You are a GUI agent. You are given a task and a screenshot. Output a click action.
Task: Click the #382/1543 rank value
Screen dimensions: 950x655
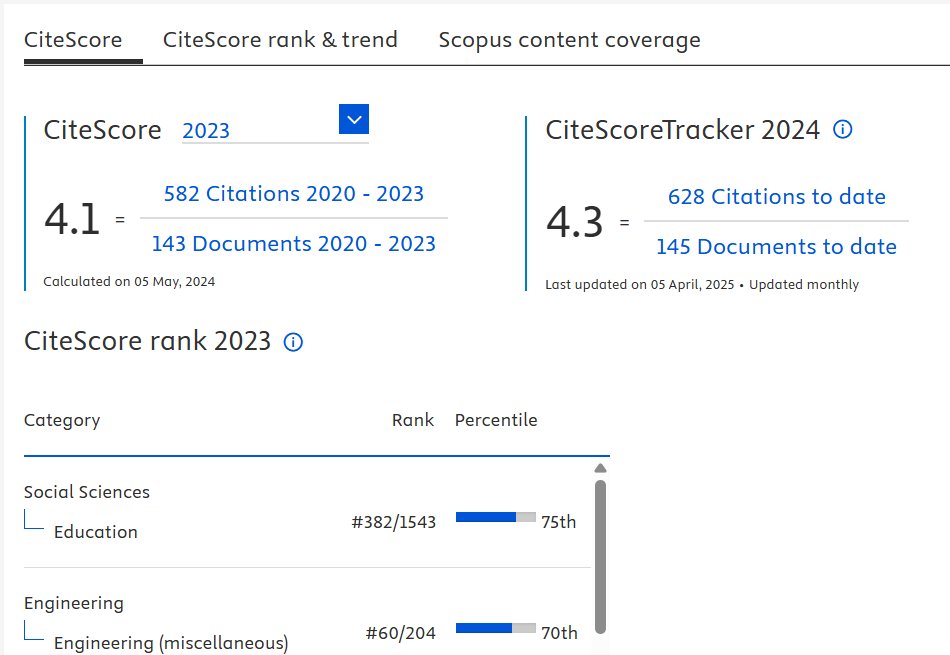(x=394, y=522)
